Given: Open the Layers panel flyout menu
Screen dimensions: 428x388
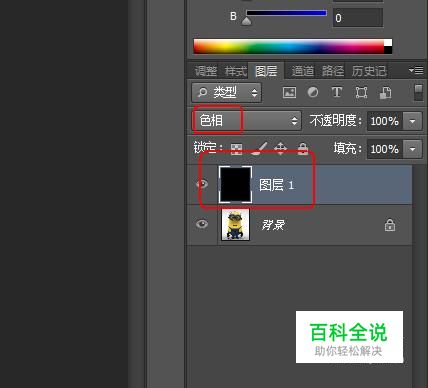Looking at the screenshot, I should coord(416,70).
